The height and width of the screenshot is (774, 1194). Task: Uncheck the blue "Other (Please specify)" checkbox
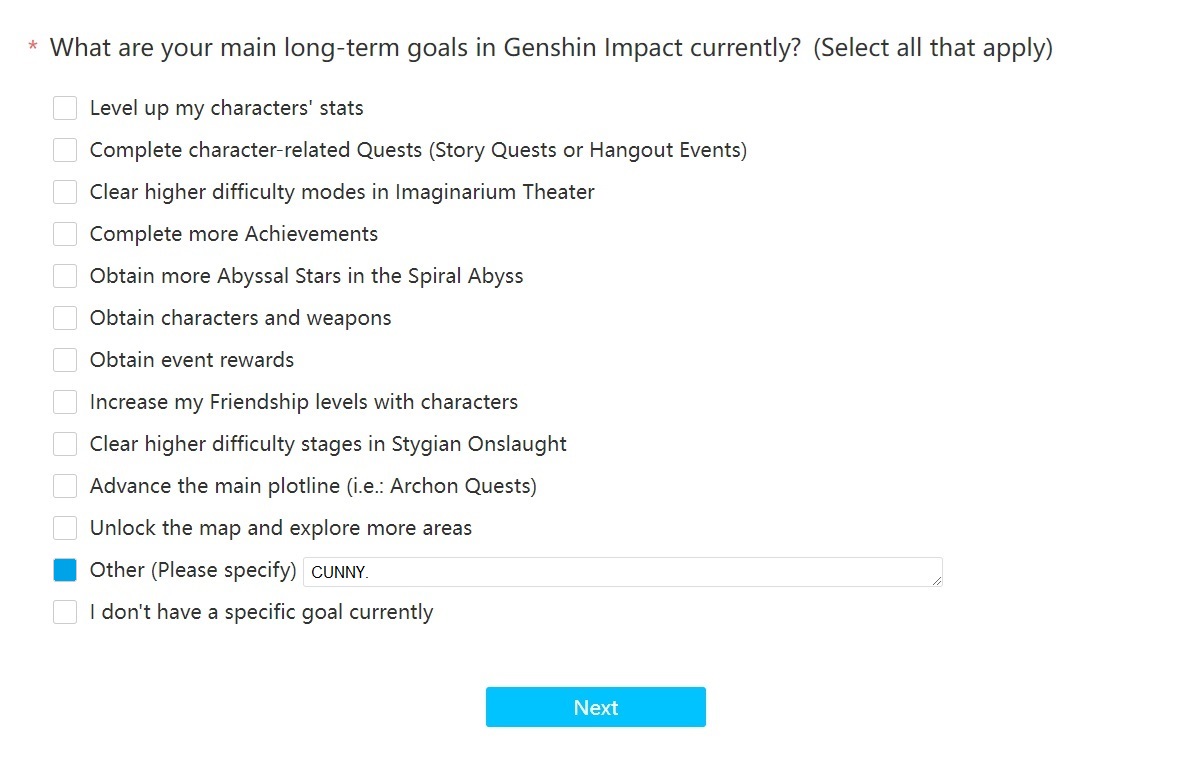(x=65, y=570)
